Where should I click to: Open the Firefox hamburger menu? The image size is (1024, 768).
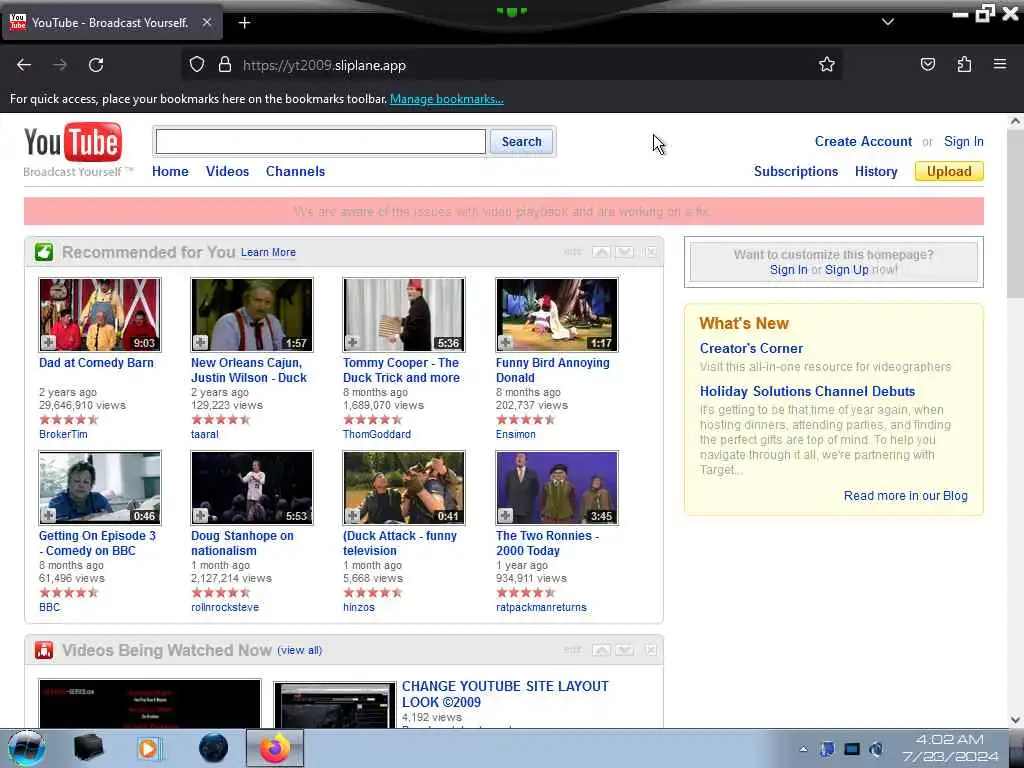pyautogui.click(x=1000, y=64)
